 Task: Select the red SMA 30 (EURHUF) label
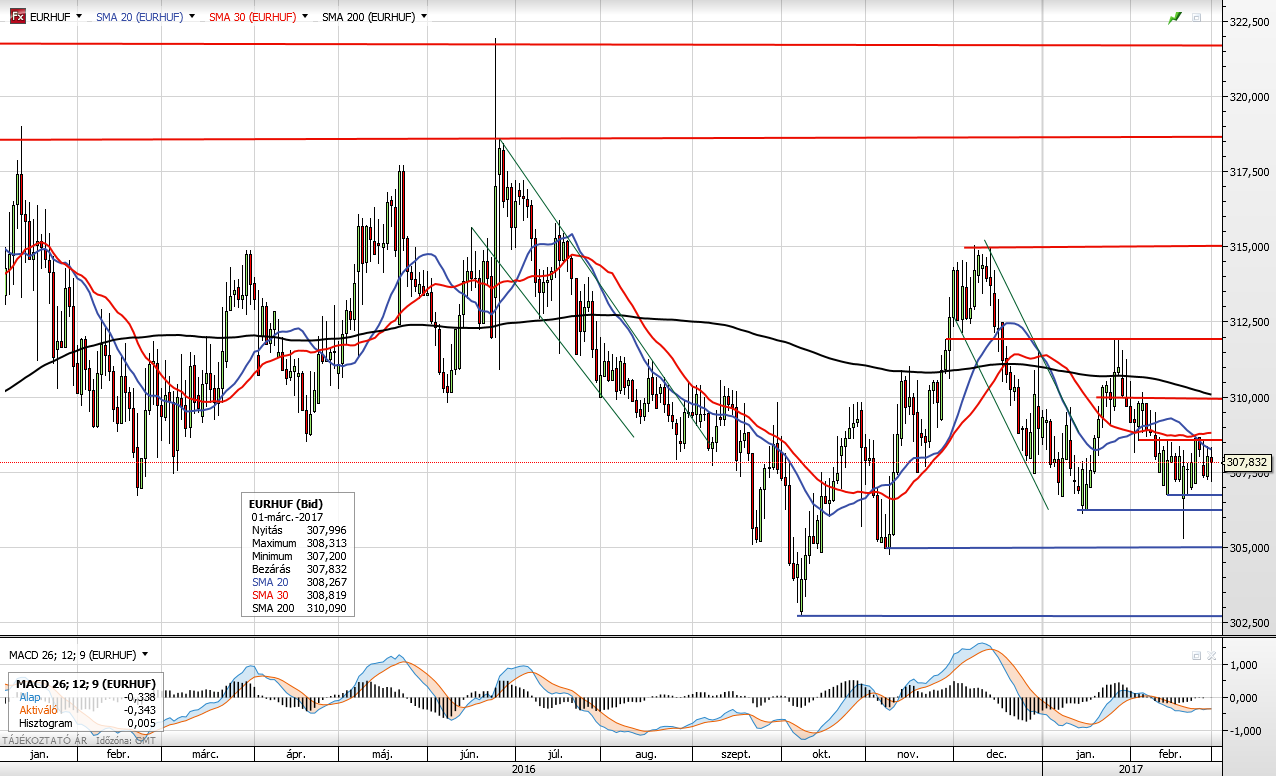point(252,17)
